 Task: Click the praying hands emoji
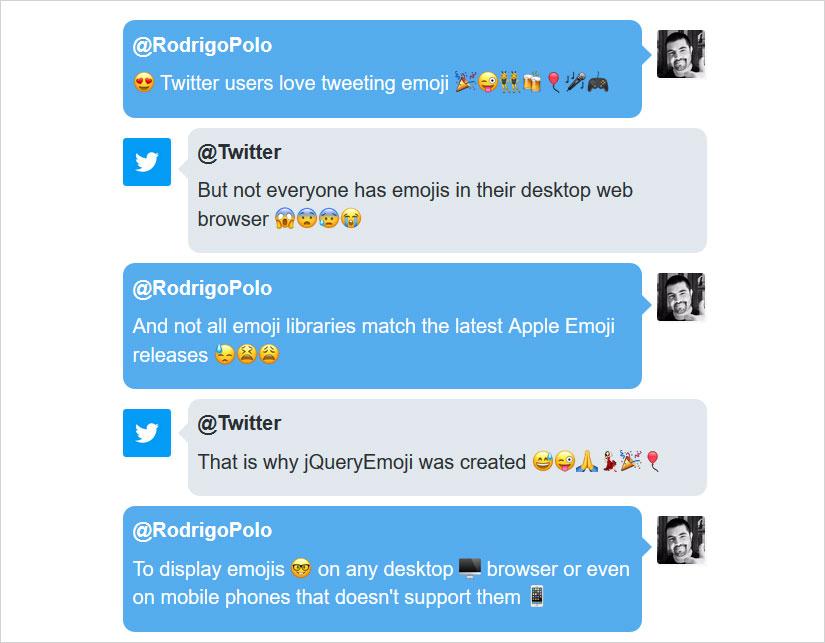coord(587,461)
